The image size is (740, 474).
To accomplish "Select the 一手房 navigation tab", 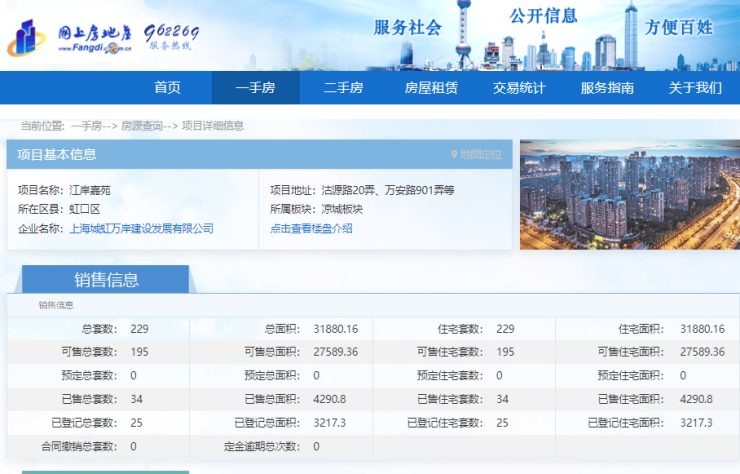I will point(255,88).
